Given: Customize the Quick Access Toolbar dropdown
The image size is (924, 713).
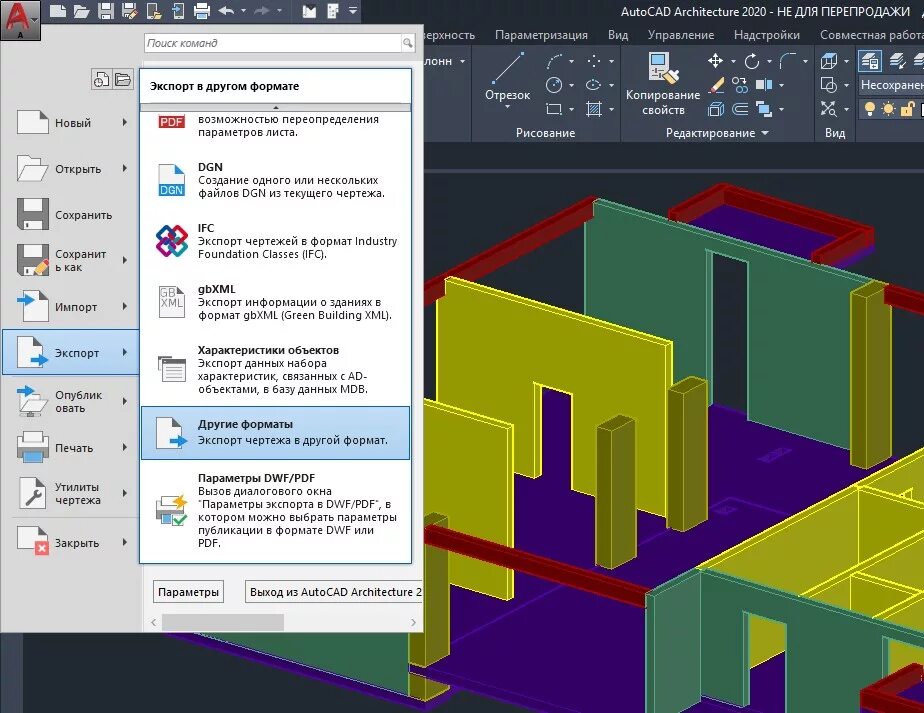Looking at the screenshot, I should pyautogui.click(x=352, y=11).
